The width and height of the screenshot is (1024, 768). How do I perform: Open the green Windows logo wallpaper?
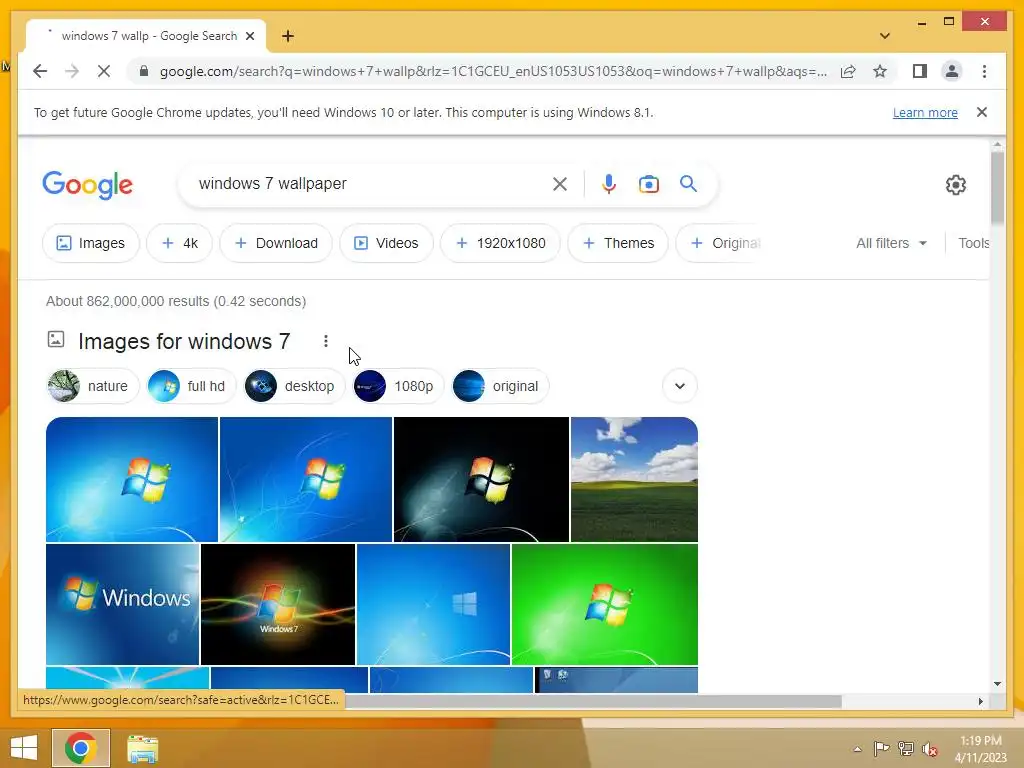pyautogui.click(x=605, y=604)
